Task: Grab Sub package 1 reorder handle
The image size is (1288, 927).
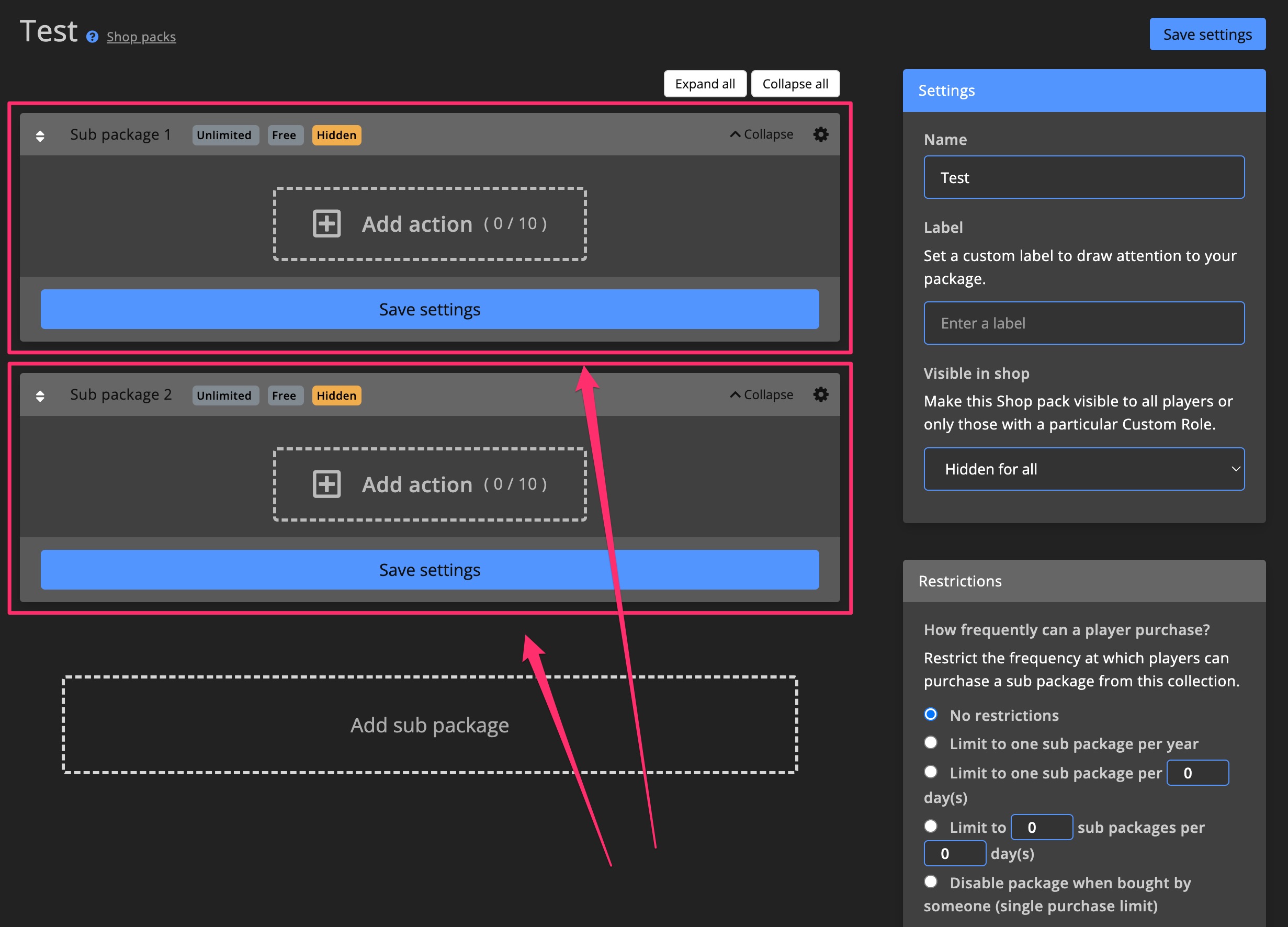Action: click(x=40, y=136)
